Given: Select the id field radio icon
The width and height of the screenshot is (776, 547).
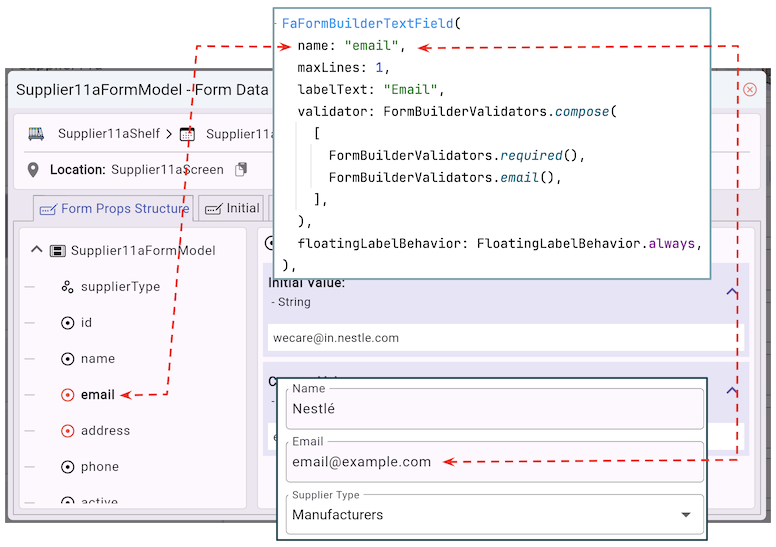Looking at the screenshot, I should pos(67,323).
